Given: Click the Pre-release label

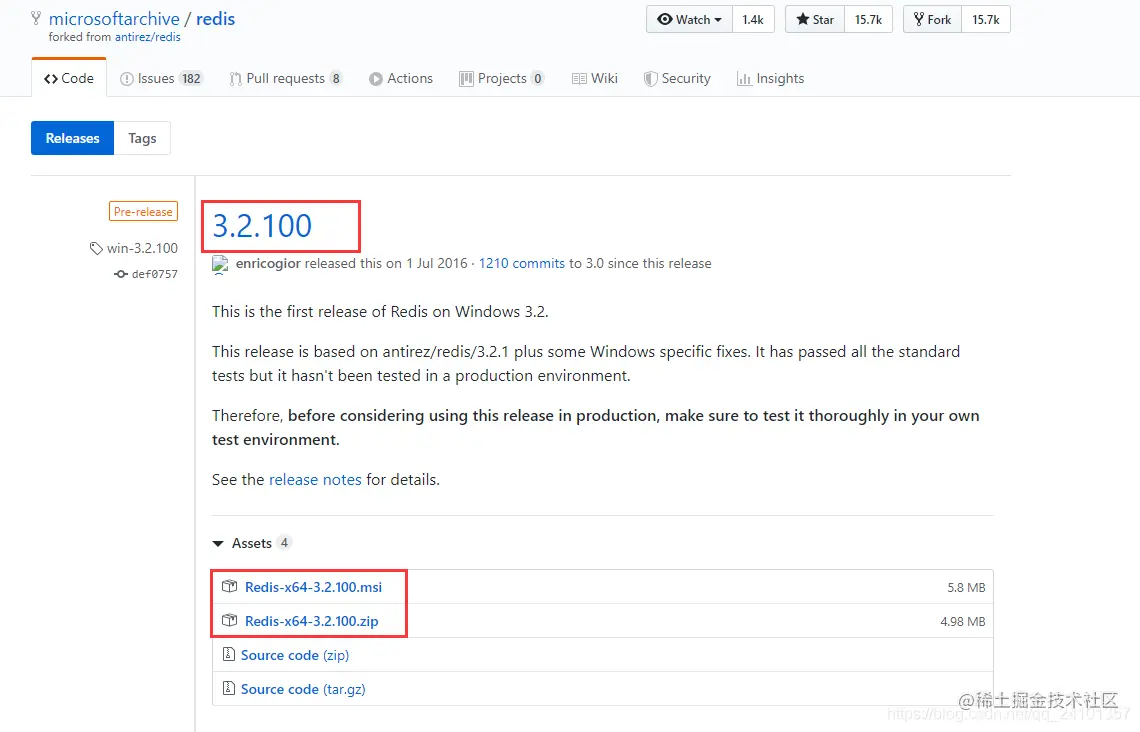Looking at the screenshot, I should click(x=143, y=212).
